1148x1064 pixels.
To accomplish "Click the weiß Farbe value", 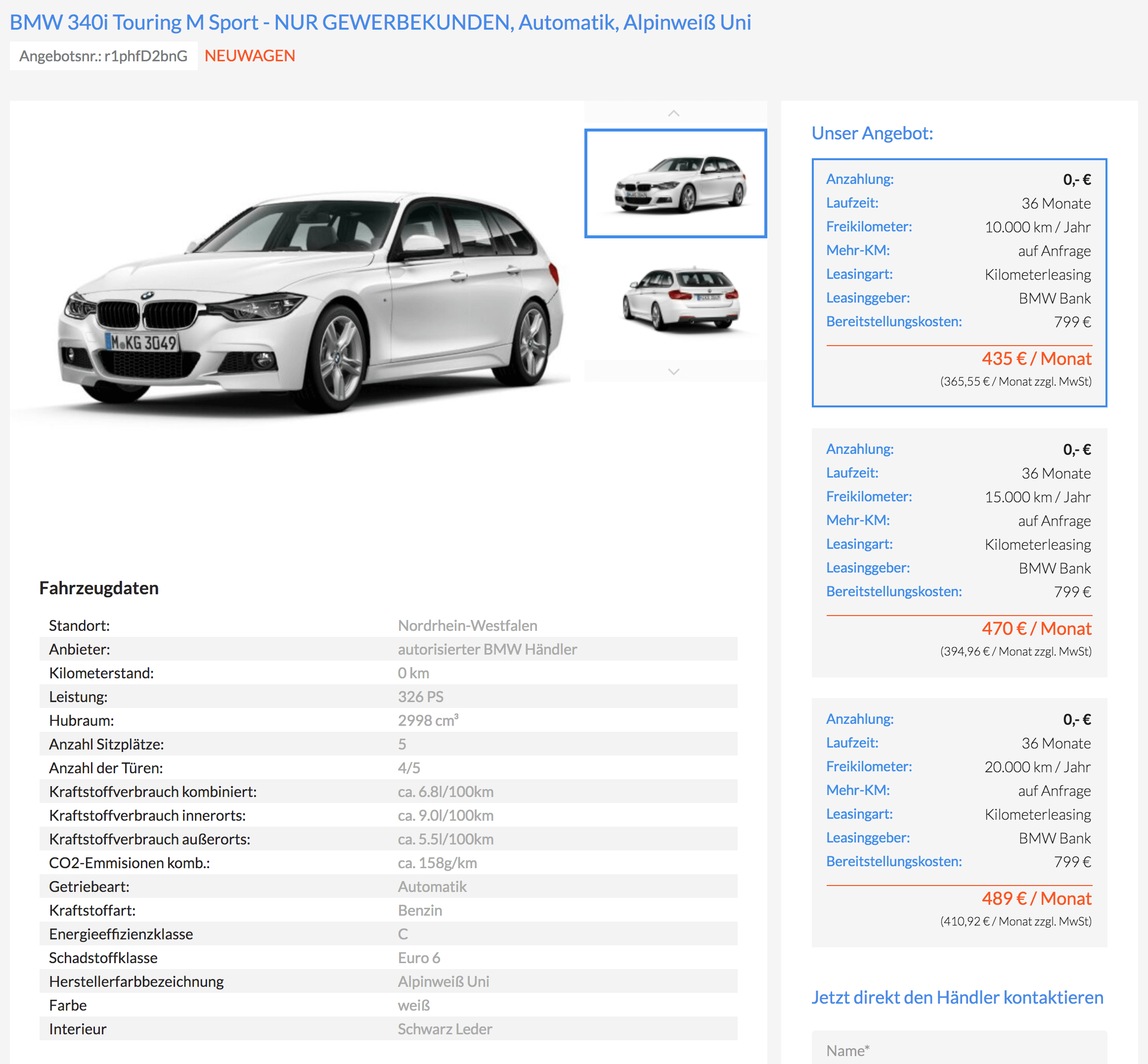I will pyautogui.click(x=414, y=1005).
